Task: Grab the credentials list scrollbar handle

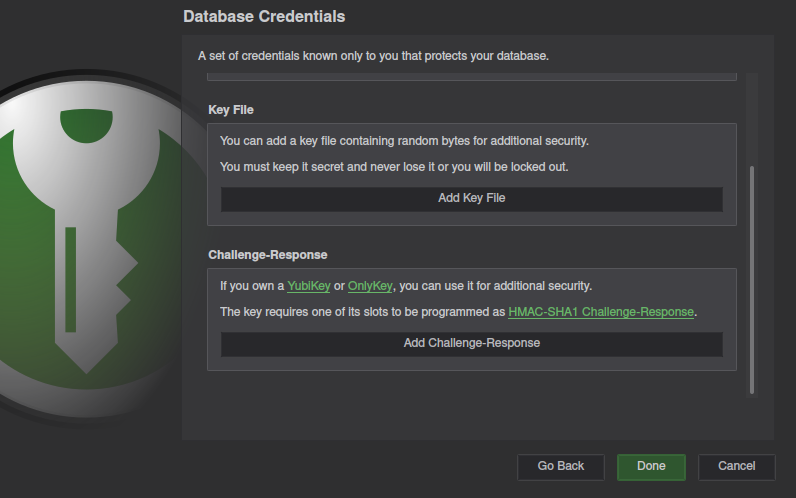Action: 752,280
